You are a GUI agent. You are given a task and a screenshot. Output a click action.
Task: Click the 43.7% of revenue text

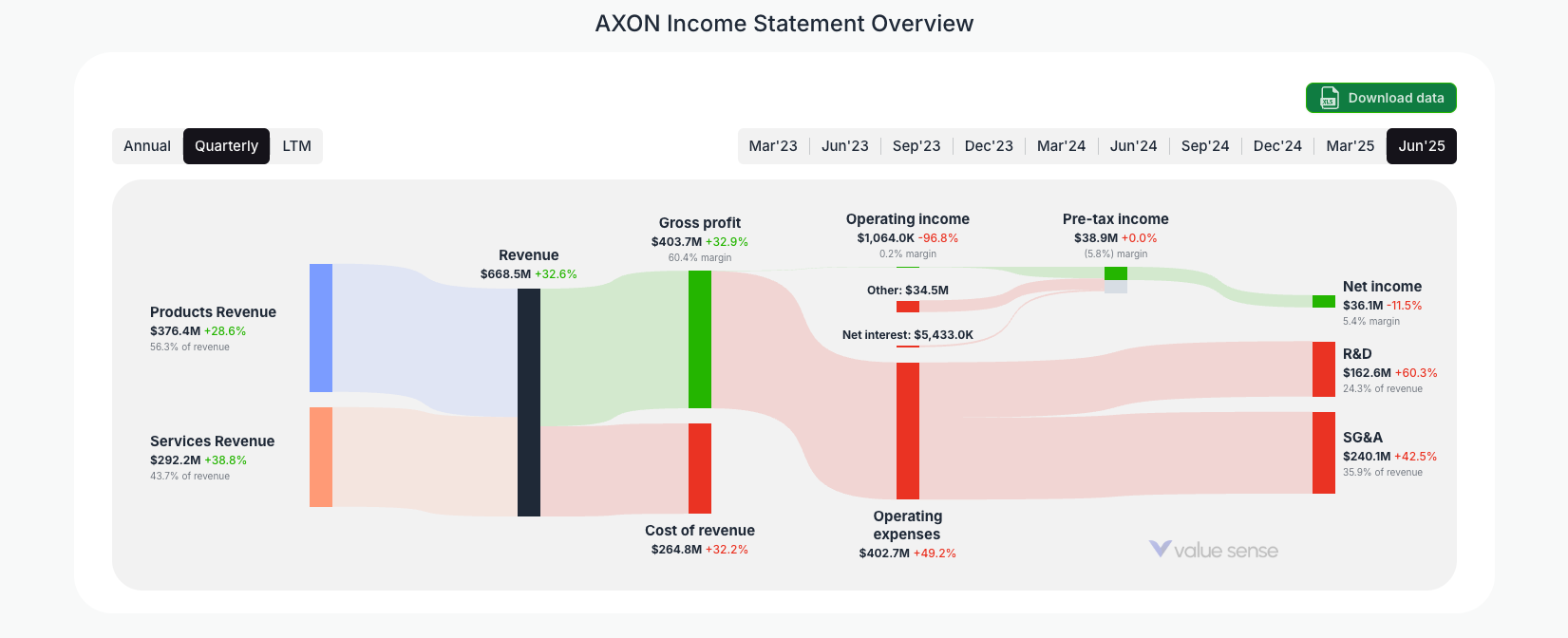tap(190, 477)
